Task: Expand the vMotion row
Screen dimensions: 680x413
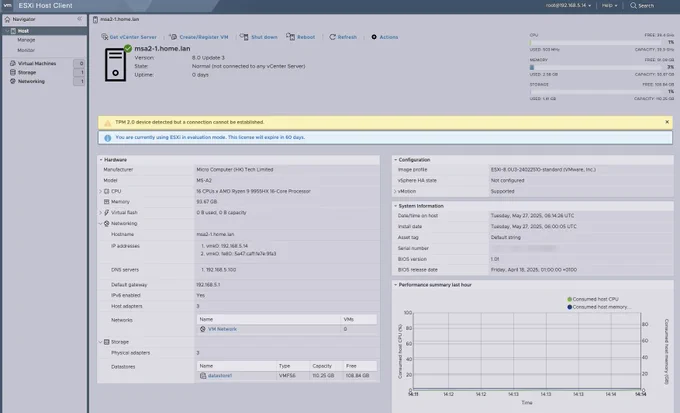Action: (x=395, y=191)
